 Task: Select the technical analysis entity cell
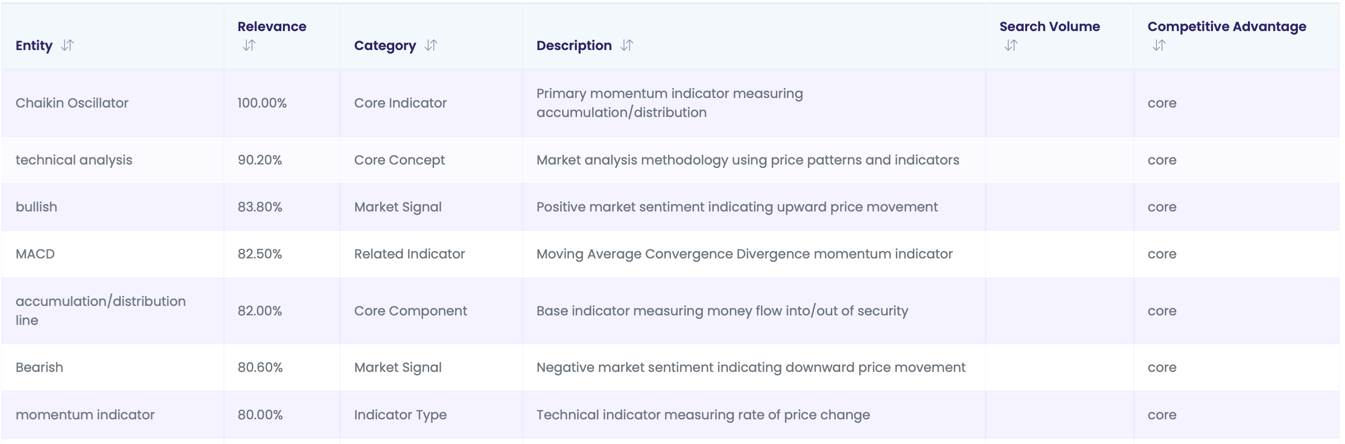click(x=74, y=160)
